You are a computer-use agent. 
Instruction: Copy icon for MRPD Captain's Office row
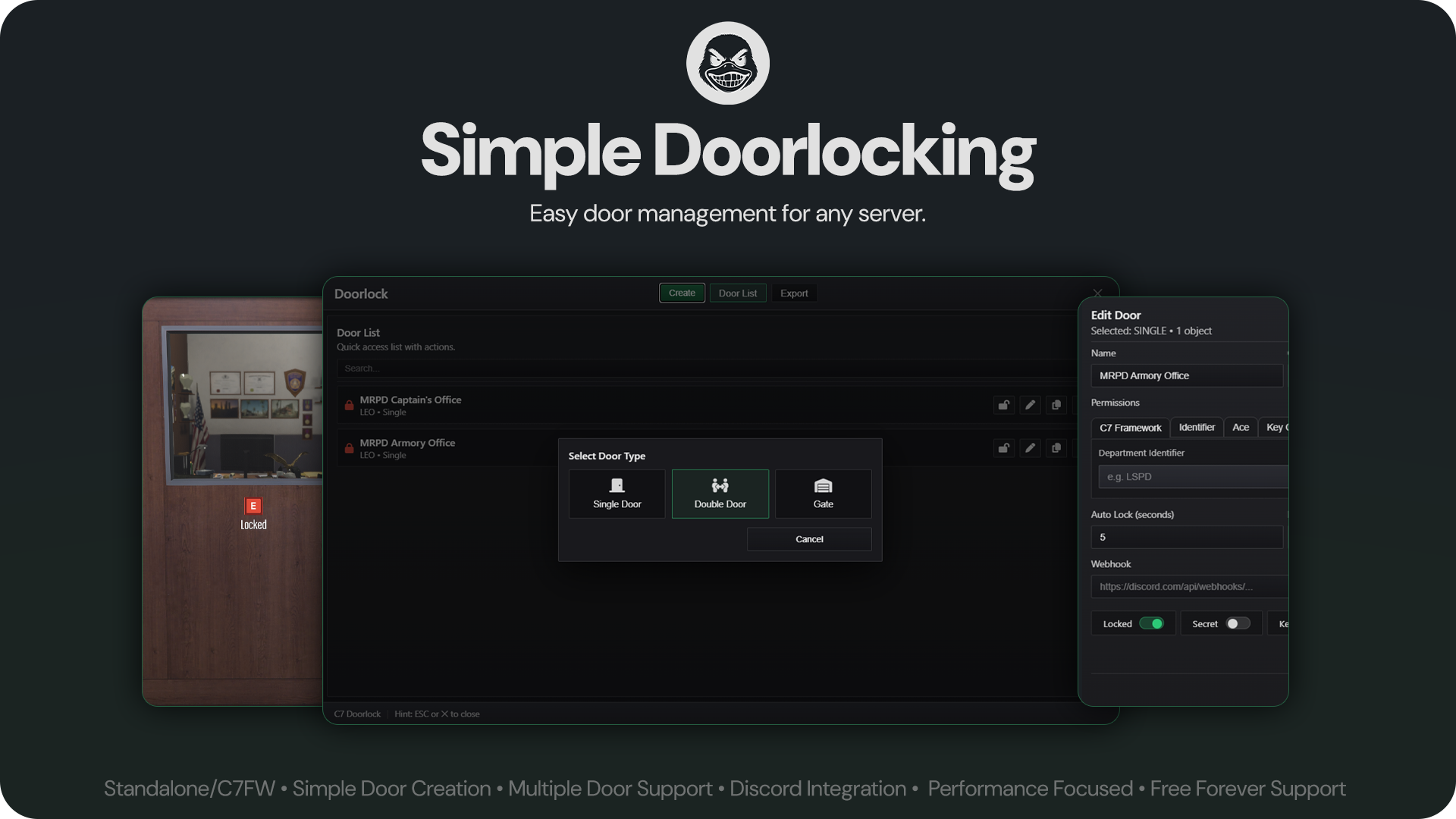click(x=1056, y=405)
